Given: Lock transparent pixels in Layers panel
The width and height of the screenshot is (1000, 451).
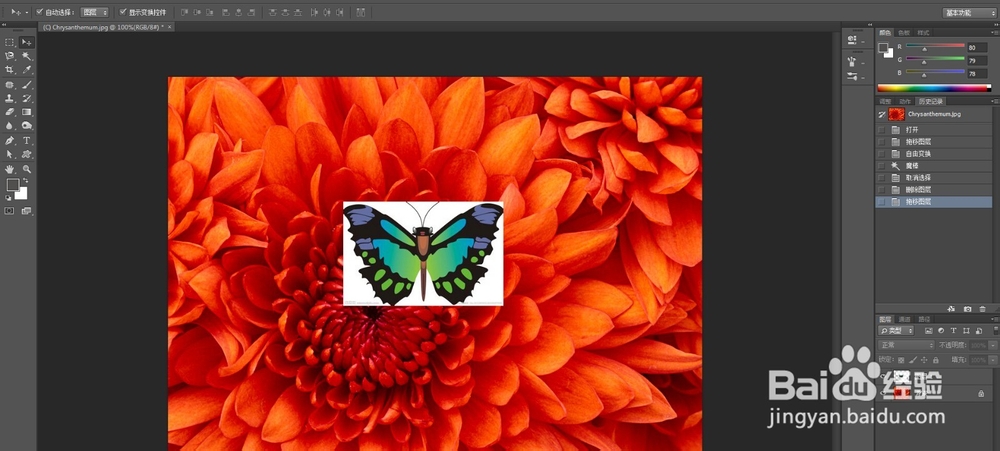Looking at the screenshot, I should [x=901, y=360].
